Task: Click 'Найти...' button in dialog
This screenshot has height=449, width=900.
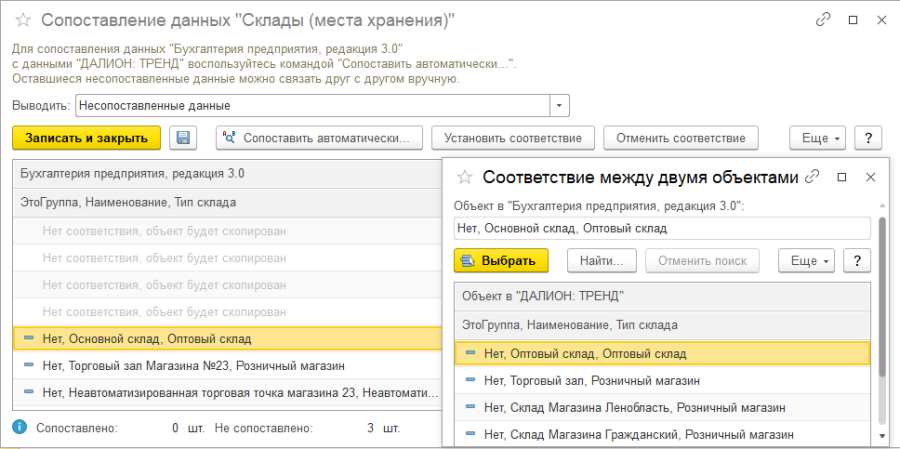Action: pos(602,261)
